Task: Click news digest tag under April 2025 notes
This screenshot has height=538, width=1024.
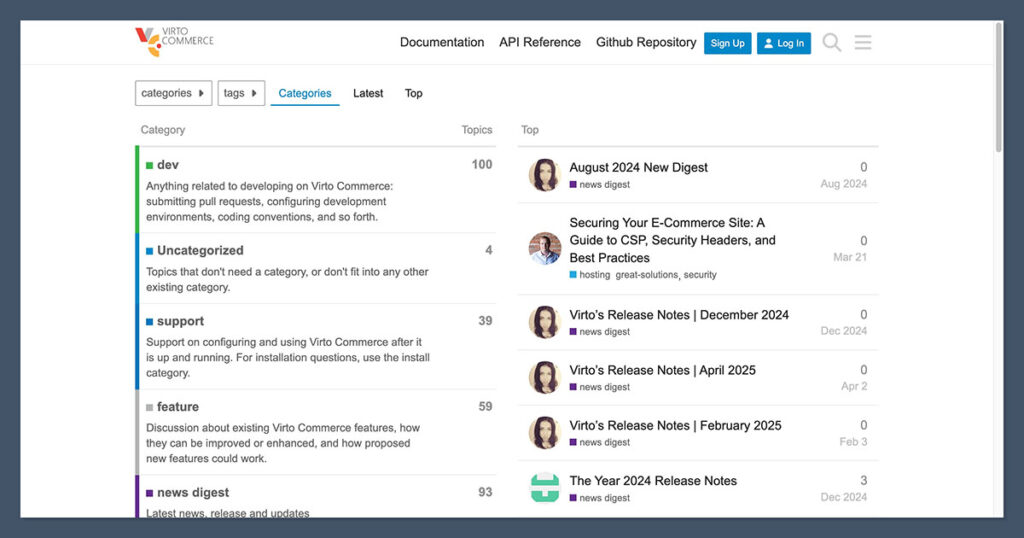Action: [600, 387]
